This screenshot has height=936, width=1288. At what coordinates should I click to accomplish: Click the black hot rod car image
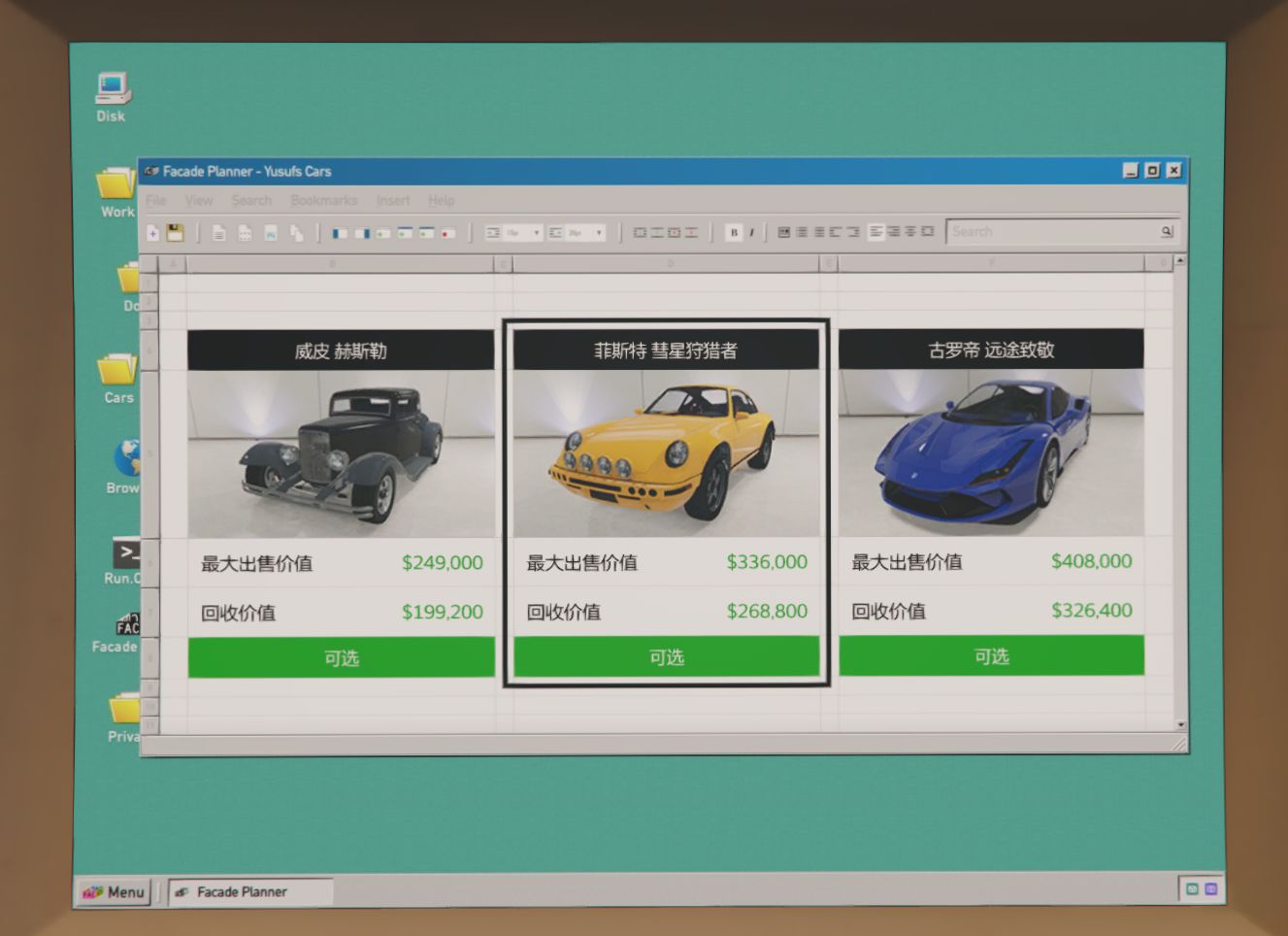(x=342, y=453)
